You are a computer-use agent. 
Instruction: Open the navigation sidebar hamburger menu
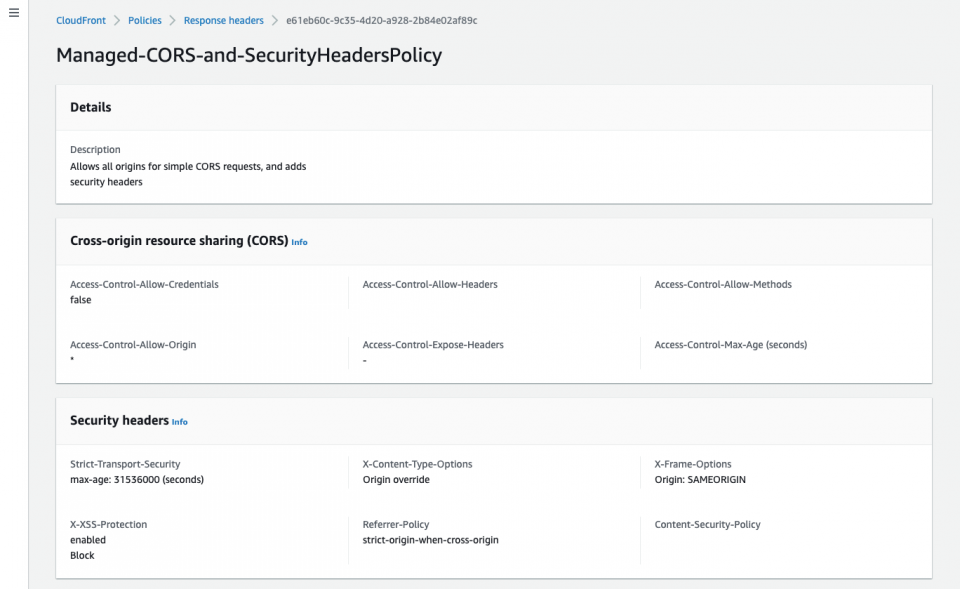pos(13,12)
